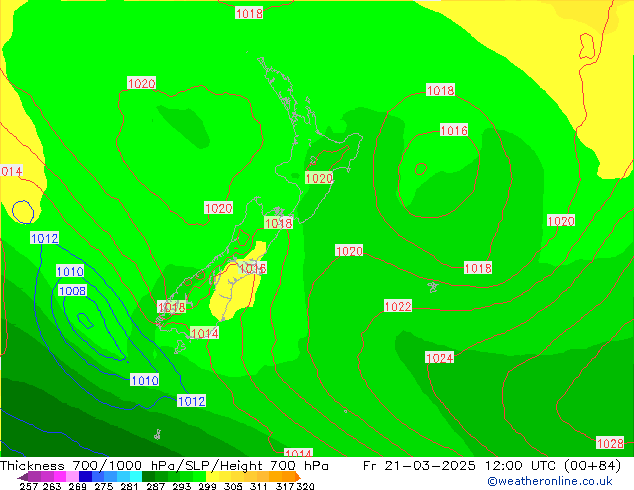Click the 1028 isobar label

tap(610, 443)
